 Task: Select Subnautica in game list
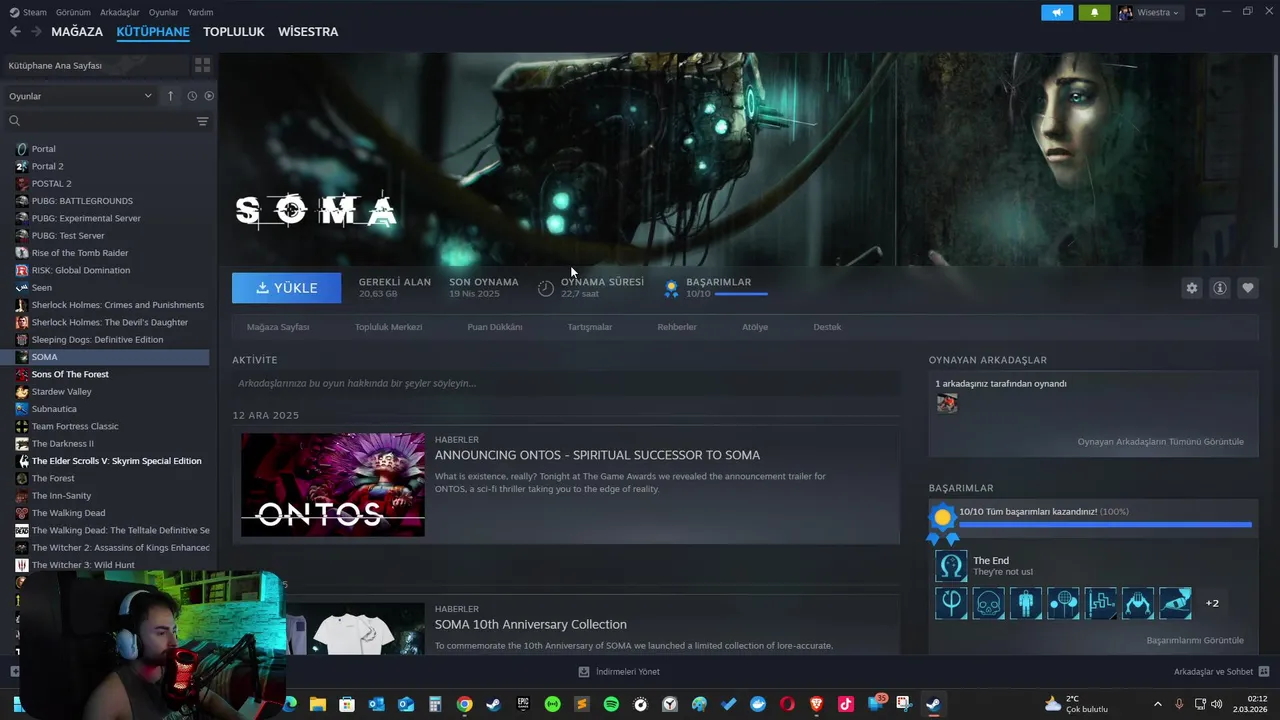(x=53, y=409)
